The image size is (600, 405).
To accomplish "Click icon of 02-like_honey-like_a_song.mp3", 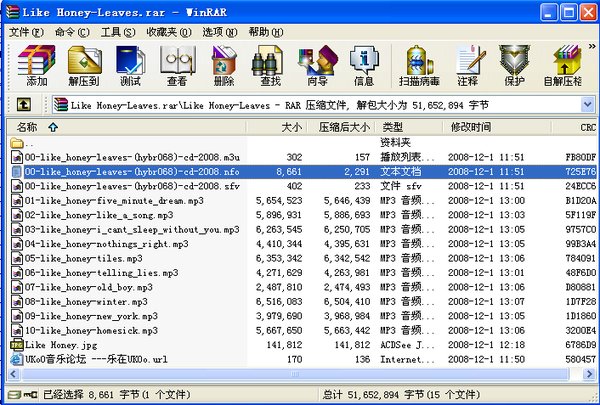I will [17, 215].
